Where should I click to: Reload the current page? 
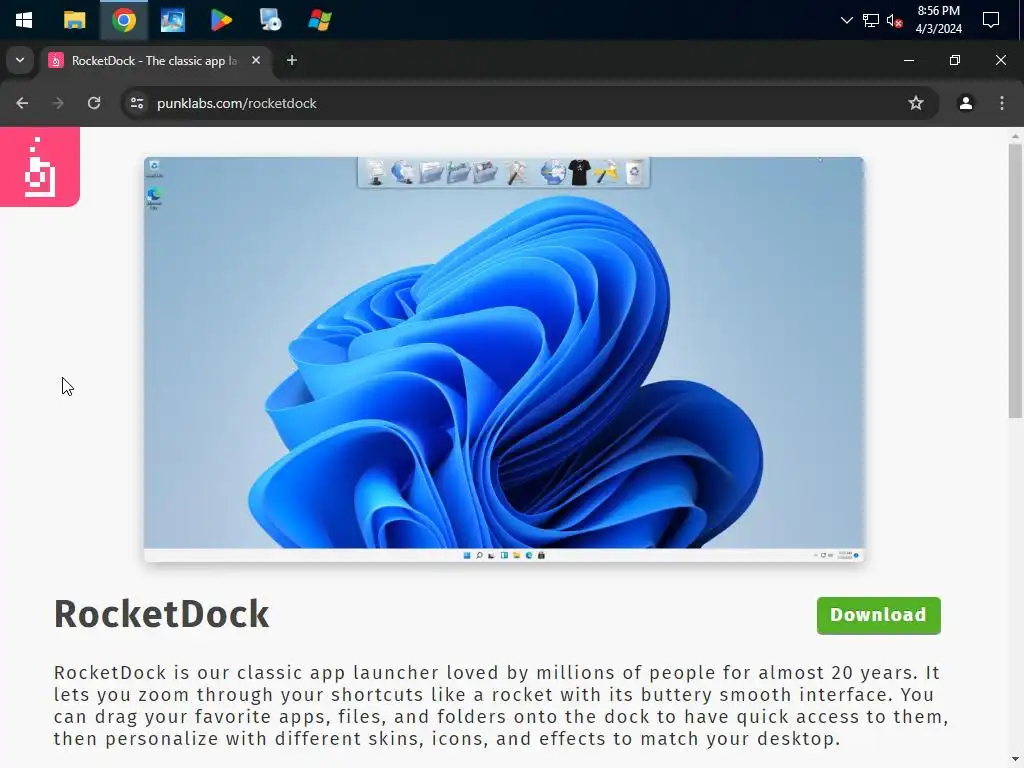(x=94, y=103)
